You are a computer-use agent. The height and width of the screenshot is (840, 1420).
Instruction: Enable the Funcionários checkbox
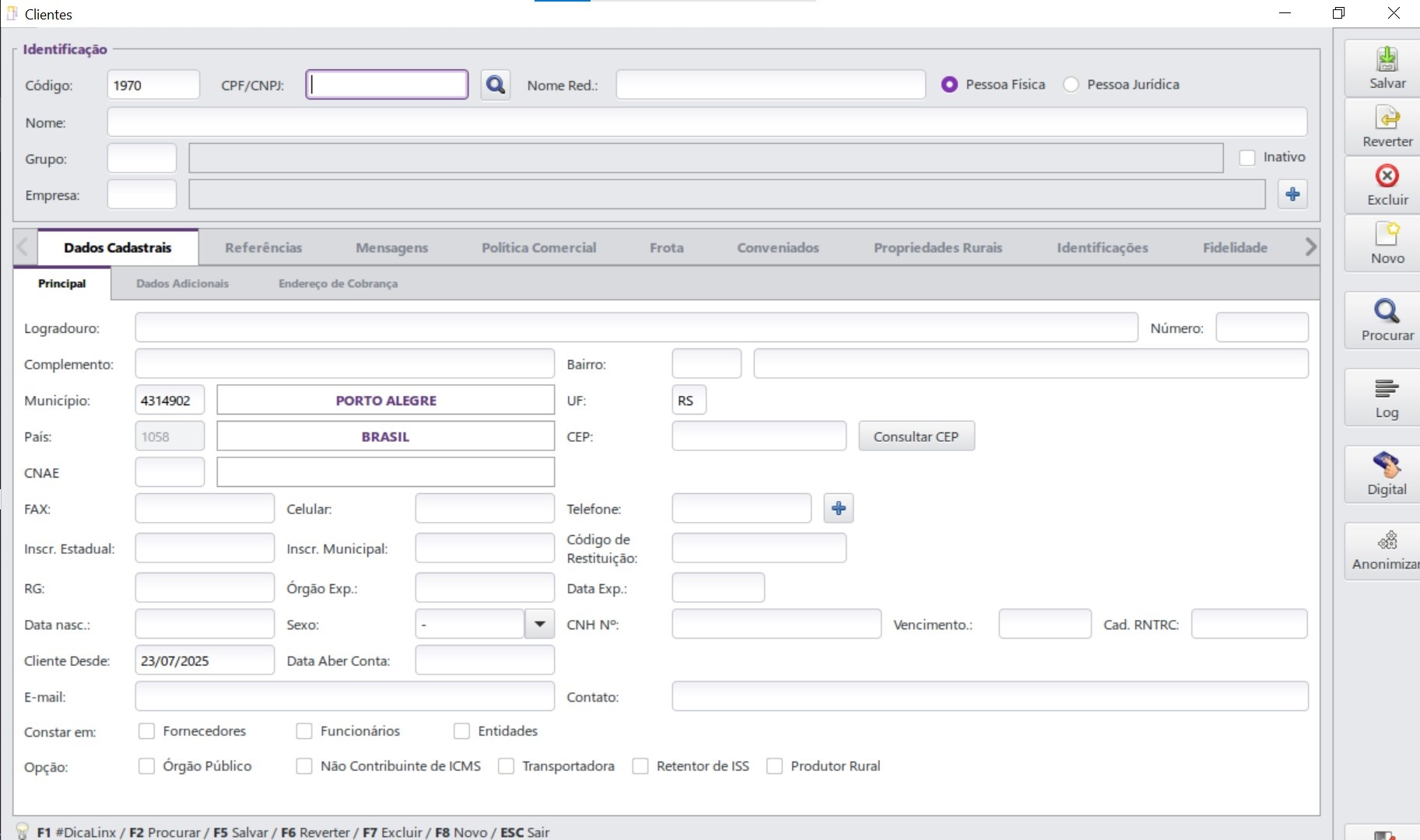(x=304, y=731)
